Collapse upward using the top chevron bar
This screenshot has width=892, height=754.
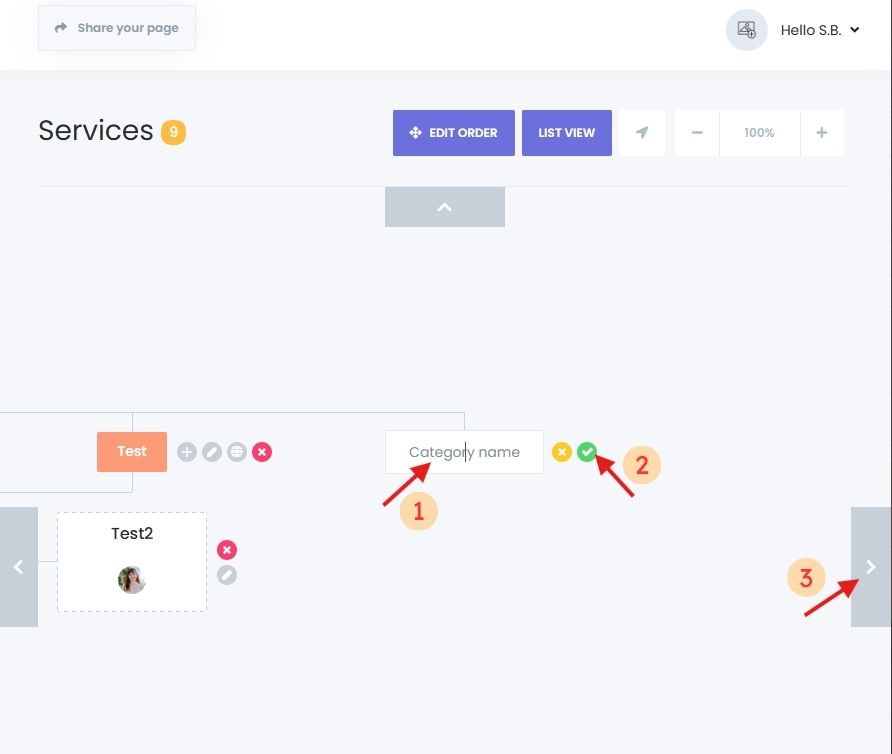[445, 207]
